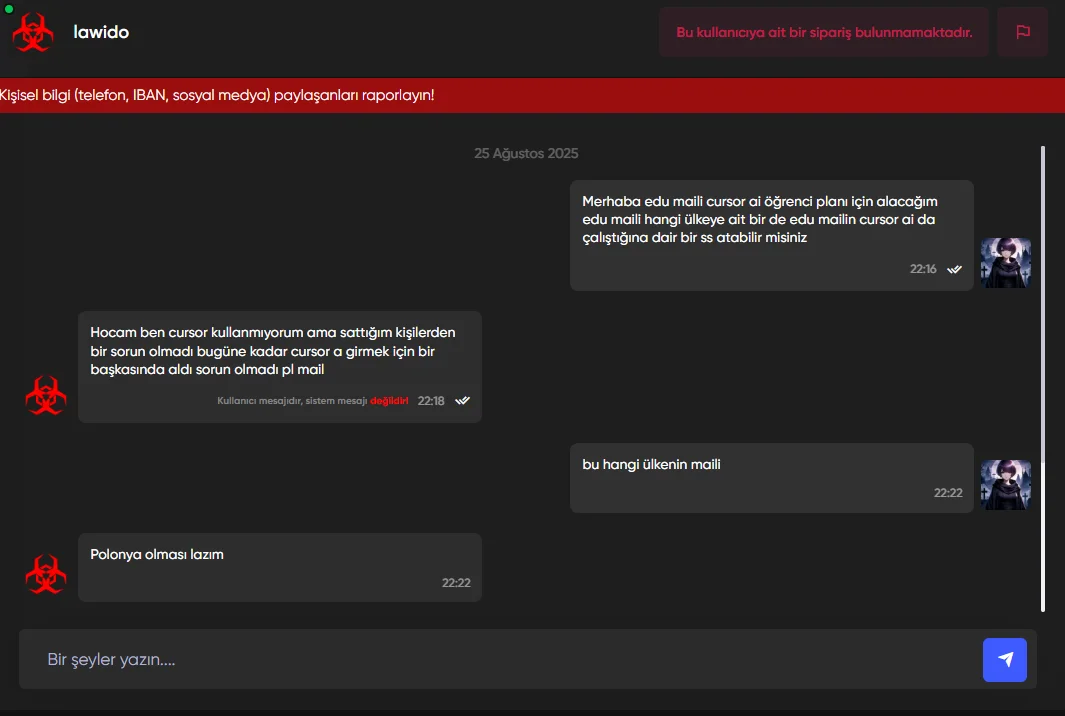Image resolution: width=1065 pixels, height=716 pixels.
Task: Click the 22:22 timestamp on the Polonya message
Action: (456, 583)
